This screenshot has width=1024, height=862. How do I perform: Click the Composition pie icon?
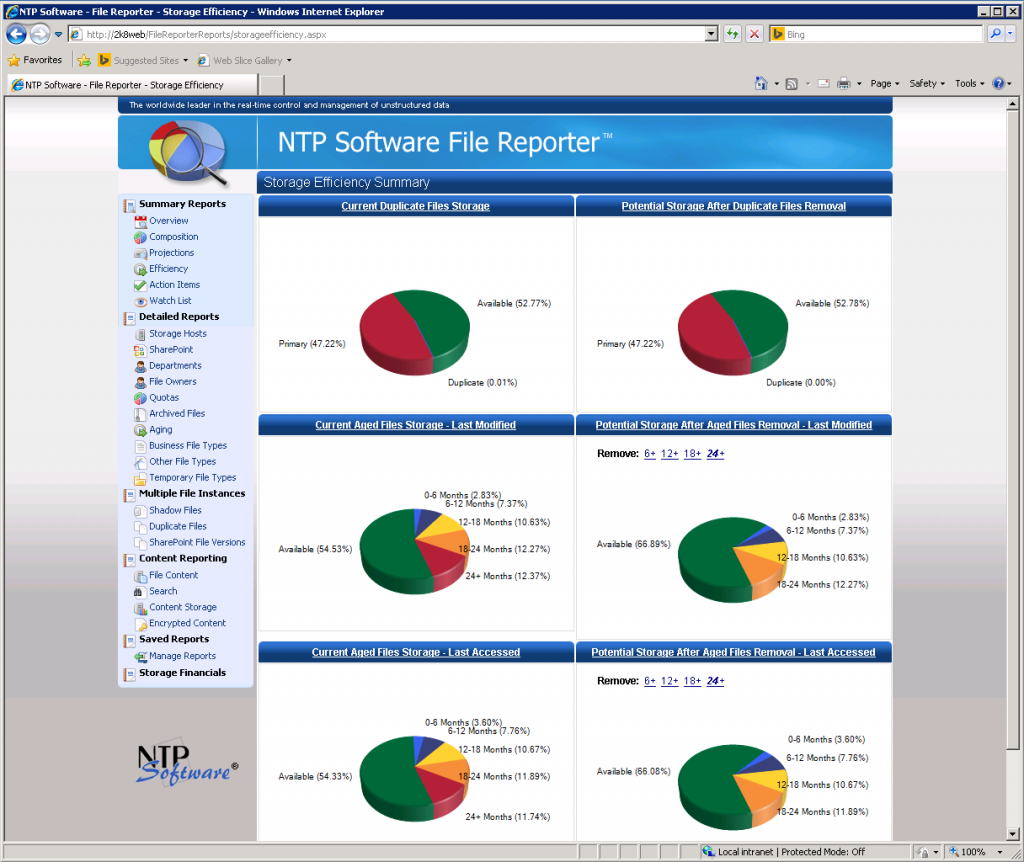pos(140,237)
